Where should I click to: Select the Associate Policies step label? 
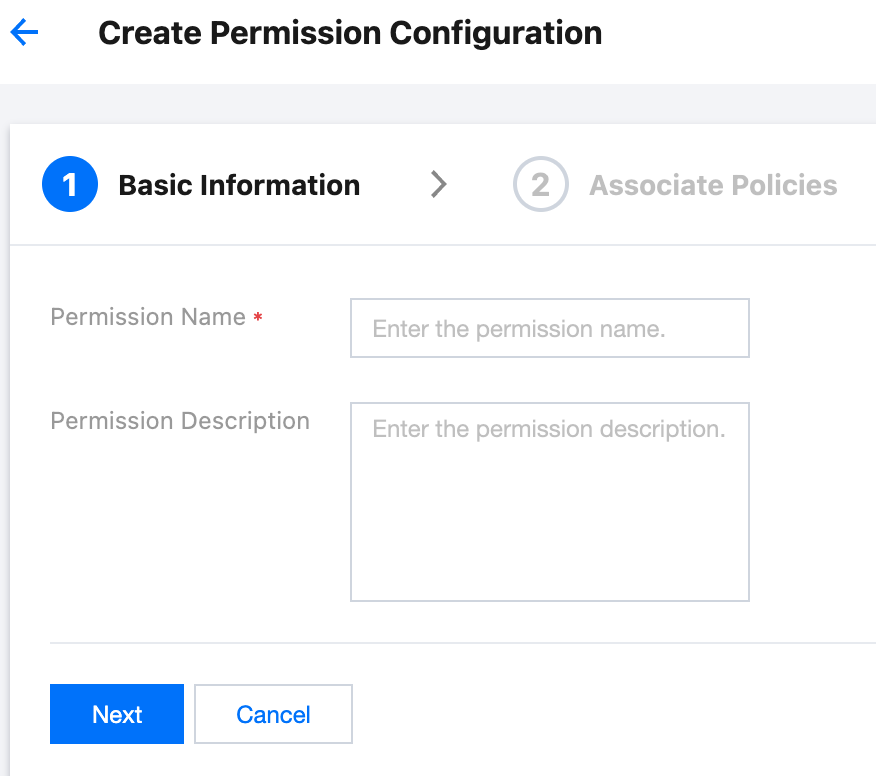[x=713, y=185]
